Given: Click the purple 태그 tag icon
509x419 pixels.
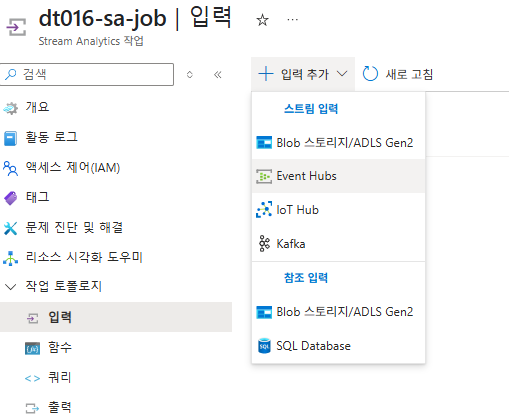Looking at the screenshot, I should pyautogui.click(x=10, y=198).
